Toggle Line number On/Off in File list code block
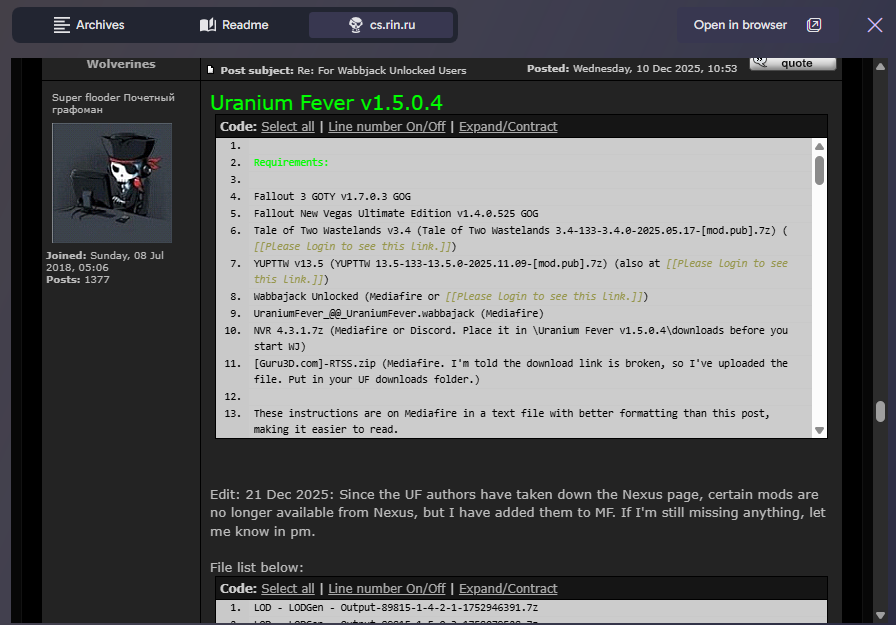The height and width of the screenshot is (625, 896). coord(386,588)
